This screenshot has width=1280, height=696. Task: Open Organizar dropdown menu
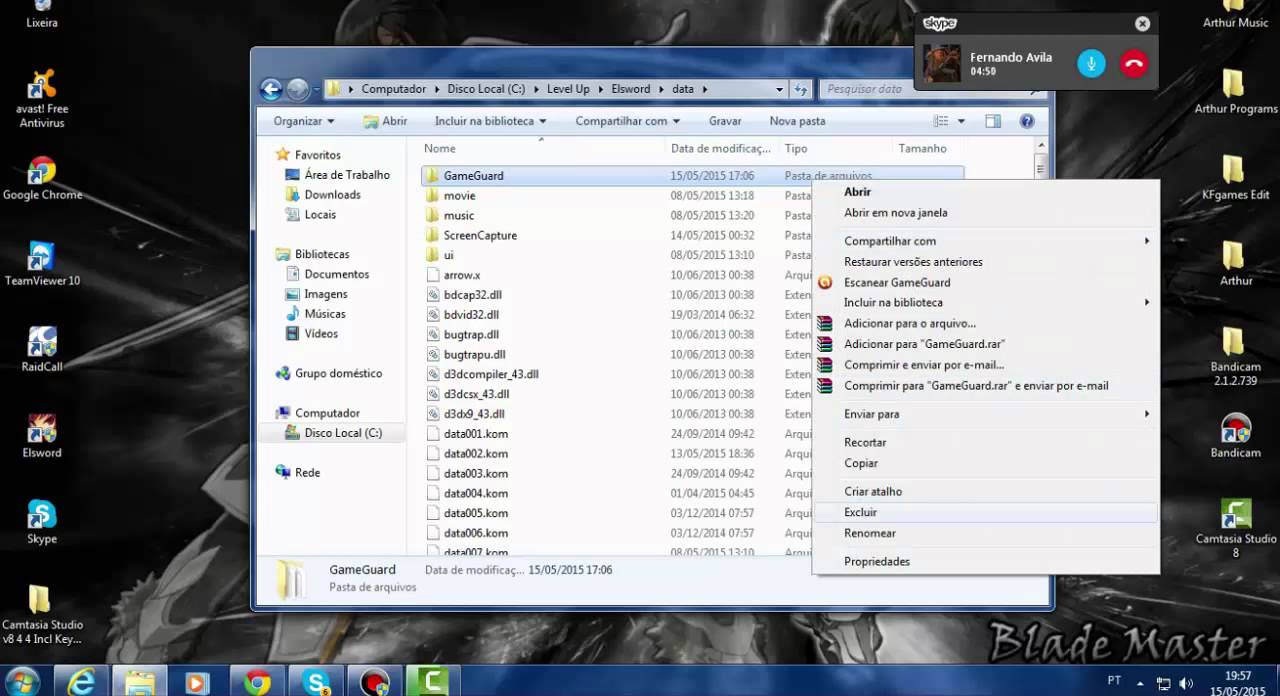click(304, 121)
